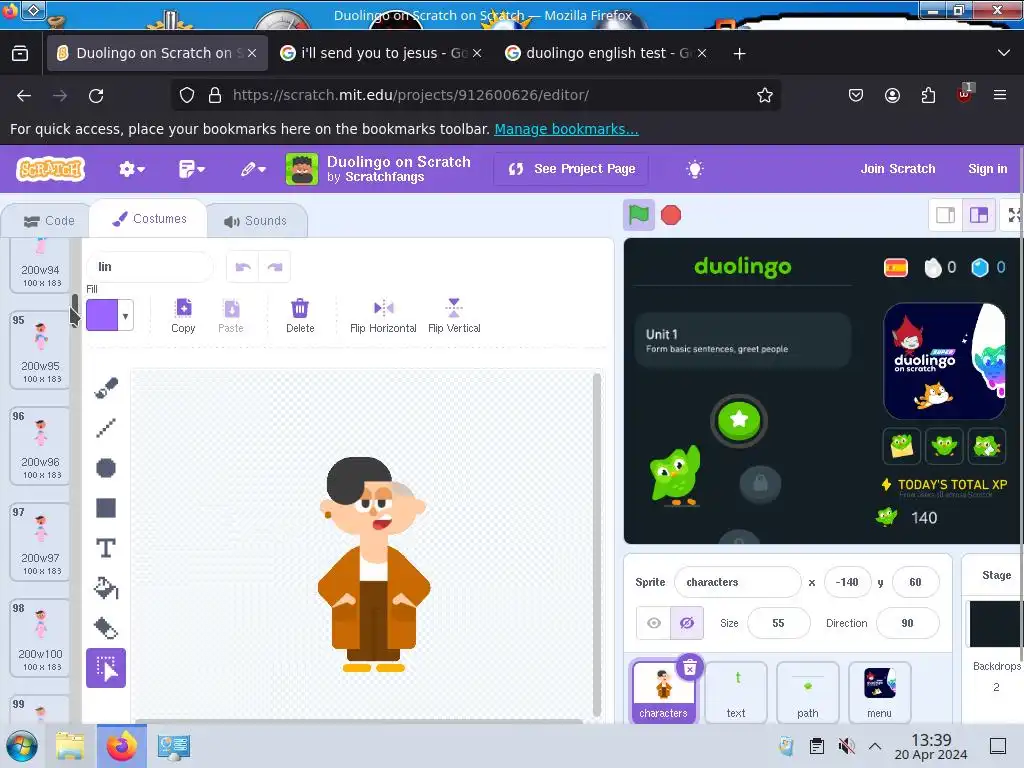Screen dimensions: 1024x768
Task: Select the 'i'll send you to jesus' tab
Action: [x=381, y=53]
